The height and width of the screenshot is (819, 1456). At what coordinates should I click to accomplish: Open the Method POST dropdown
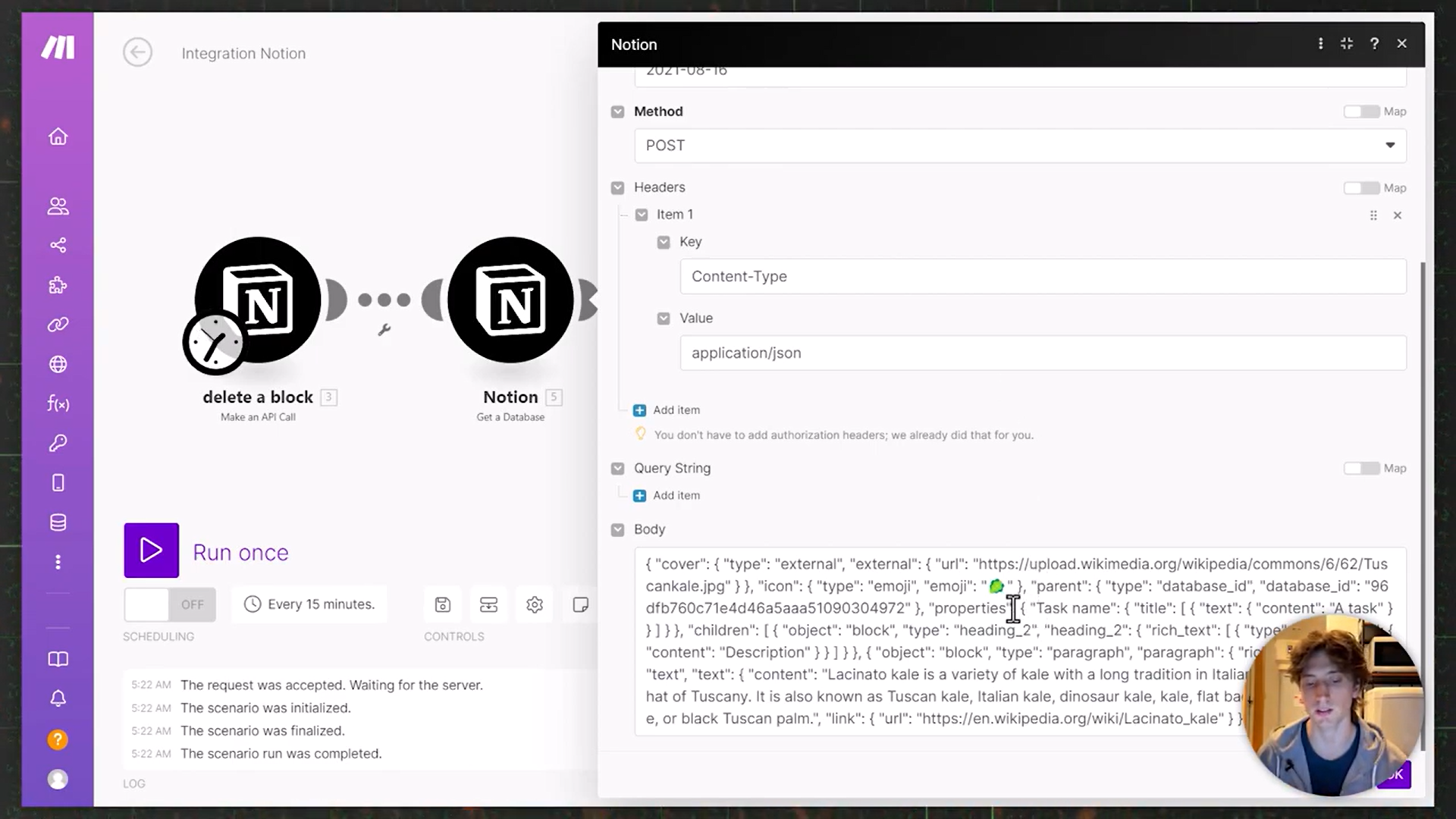click(1020, 146)
